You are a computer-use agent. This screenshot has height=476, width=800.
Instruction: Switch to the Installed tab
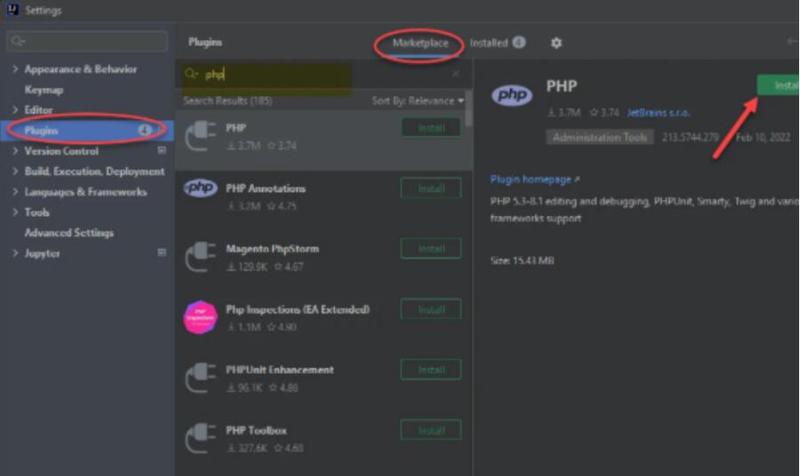click(489, 43)
